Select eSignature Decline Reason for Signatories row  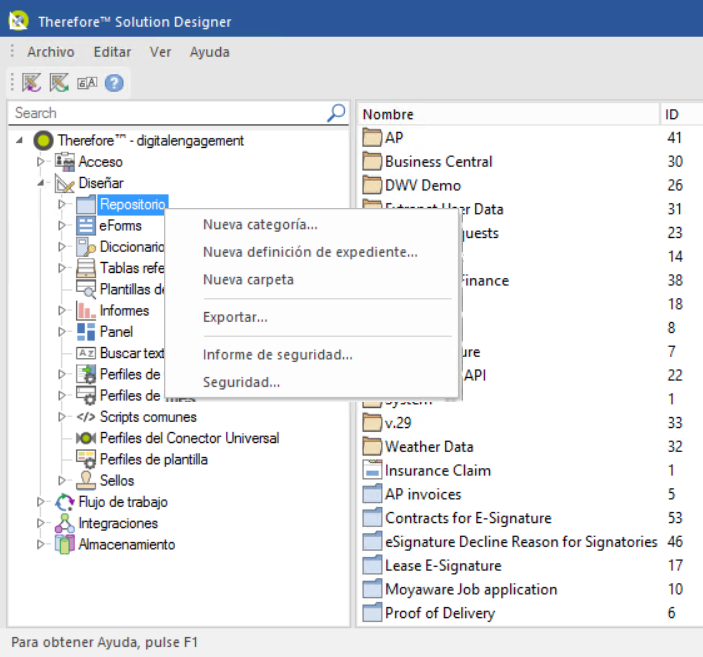pos(531,542)
